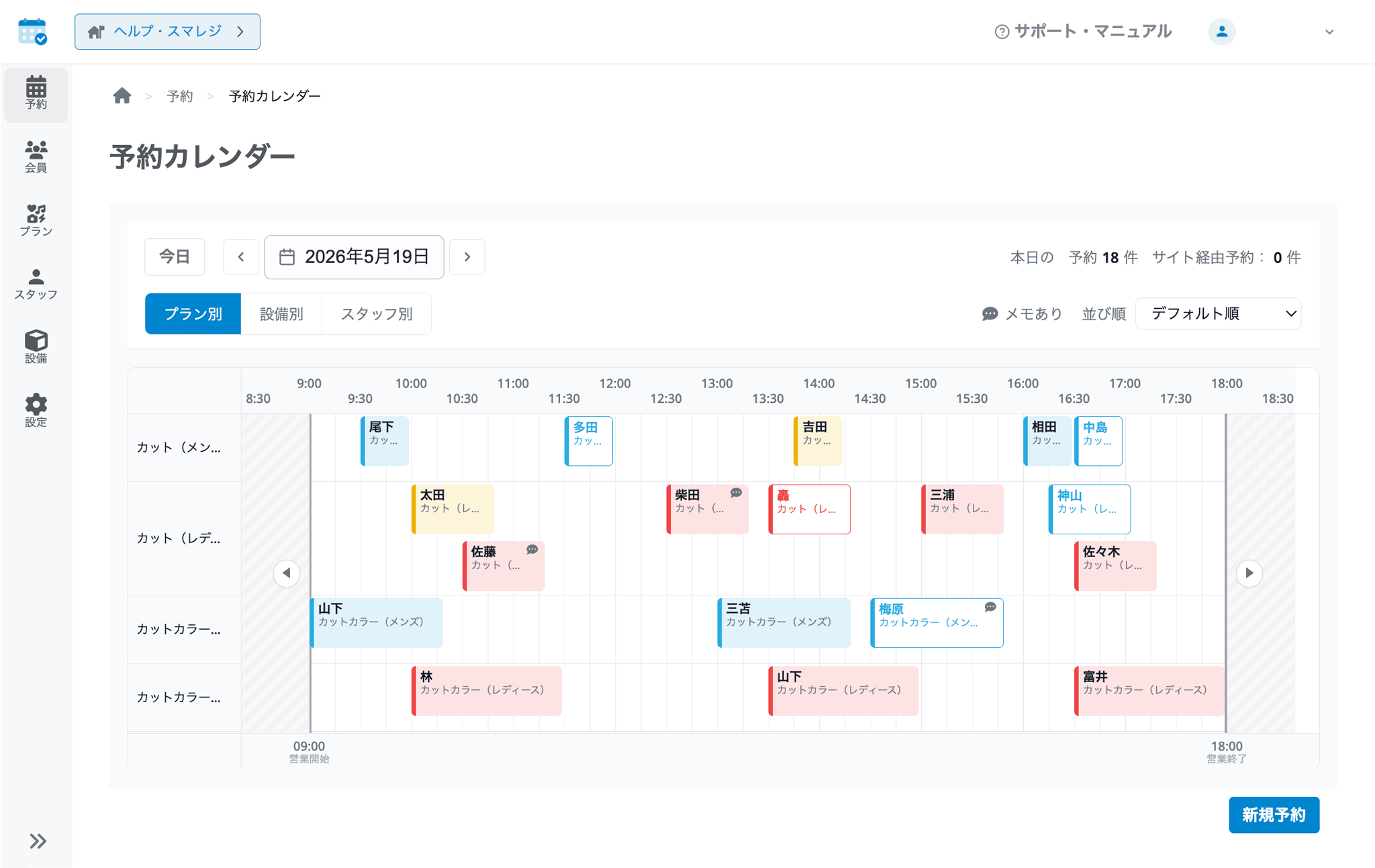Open the 設定 gear icon
The height and width of the screenshot is (868, 1375).
[x=36, y=410]
